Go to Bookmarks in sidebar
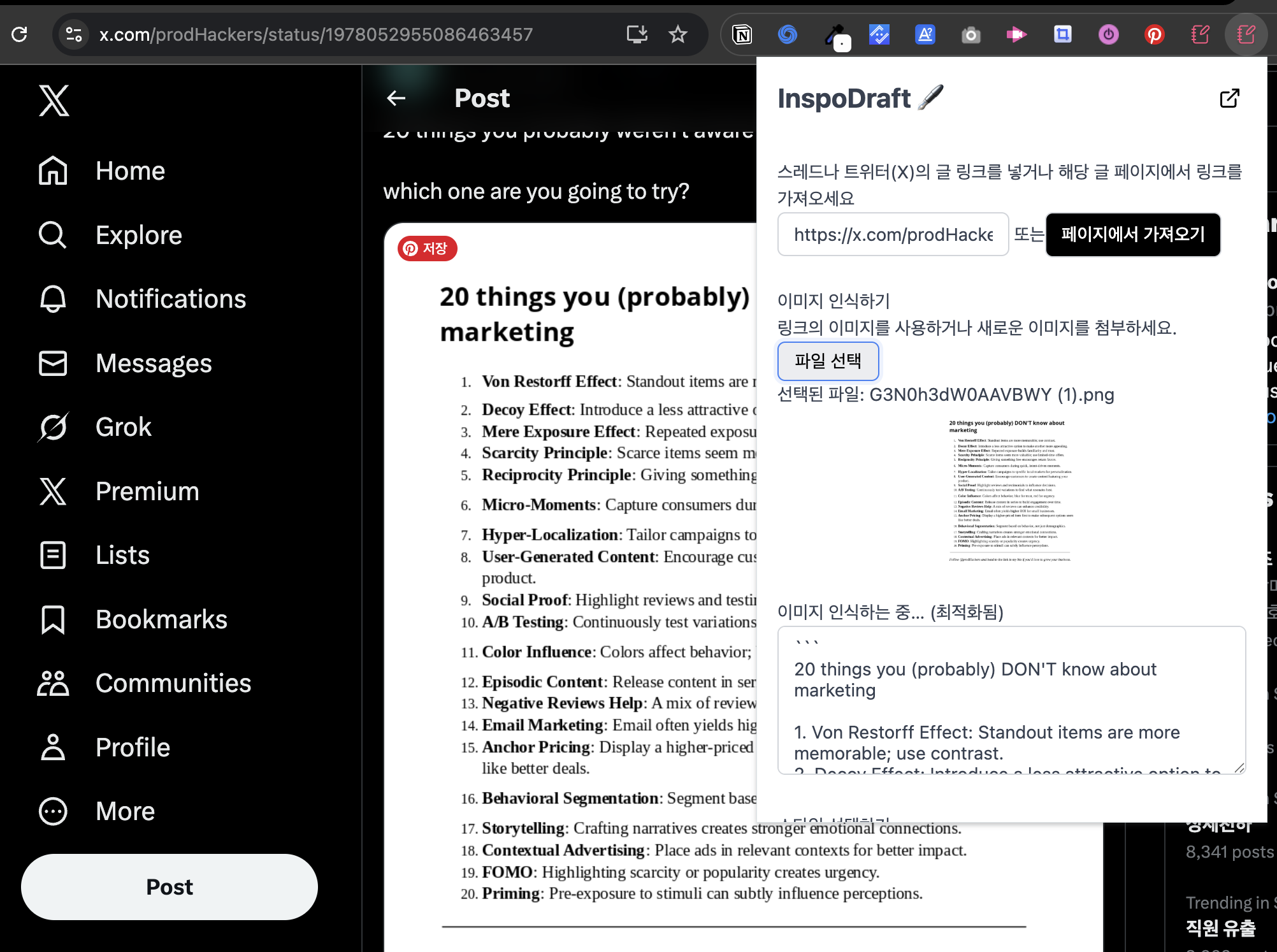1277x952 pixels. (161, 619)
